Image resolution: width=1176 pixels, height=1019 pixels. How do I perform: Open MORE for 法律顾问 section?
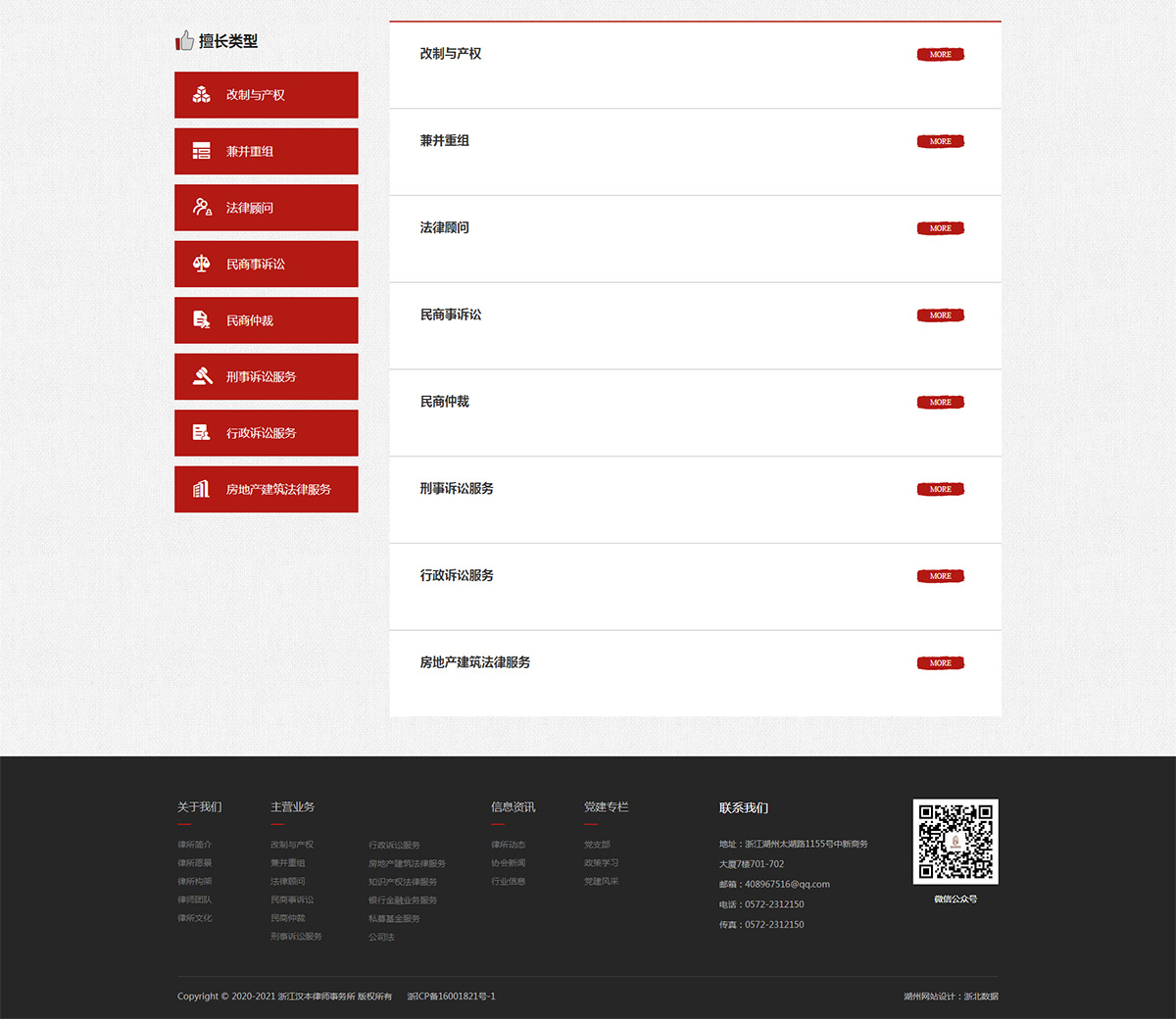940,228
